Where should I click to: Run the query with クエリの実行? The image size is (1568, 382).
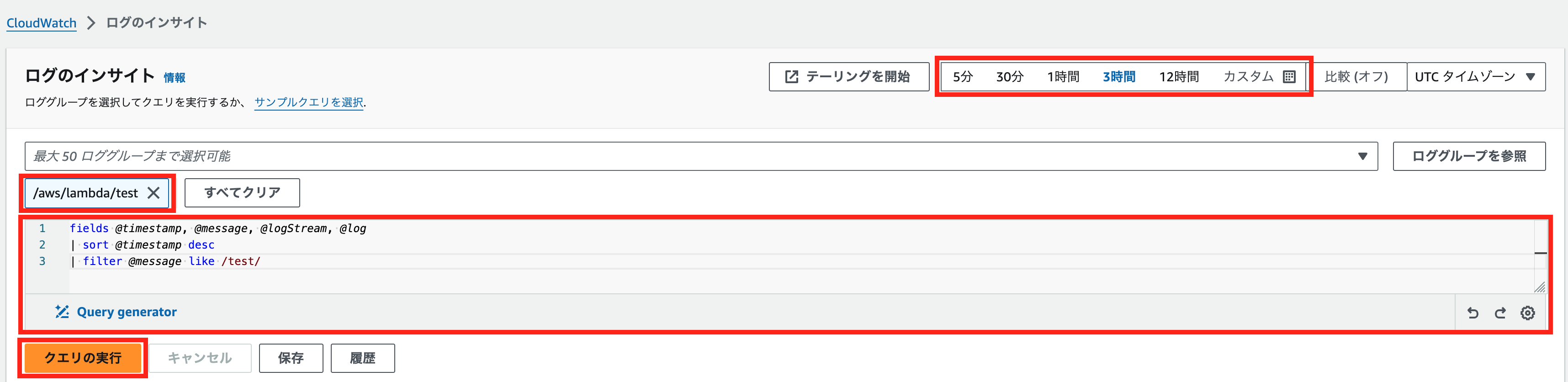83,358
